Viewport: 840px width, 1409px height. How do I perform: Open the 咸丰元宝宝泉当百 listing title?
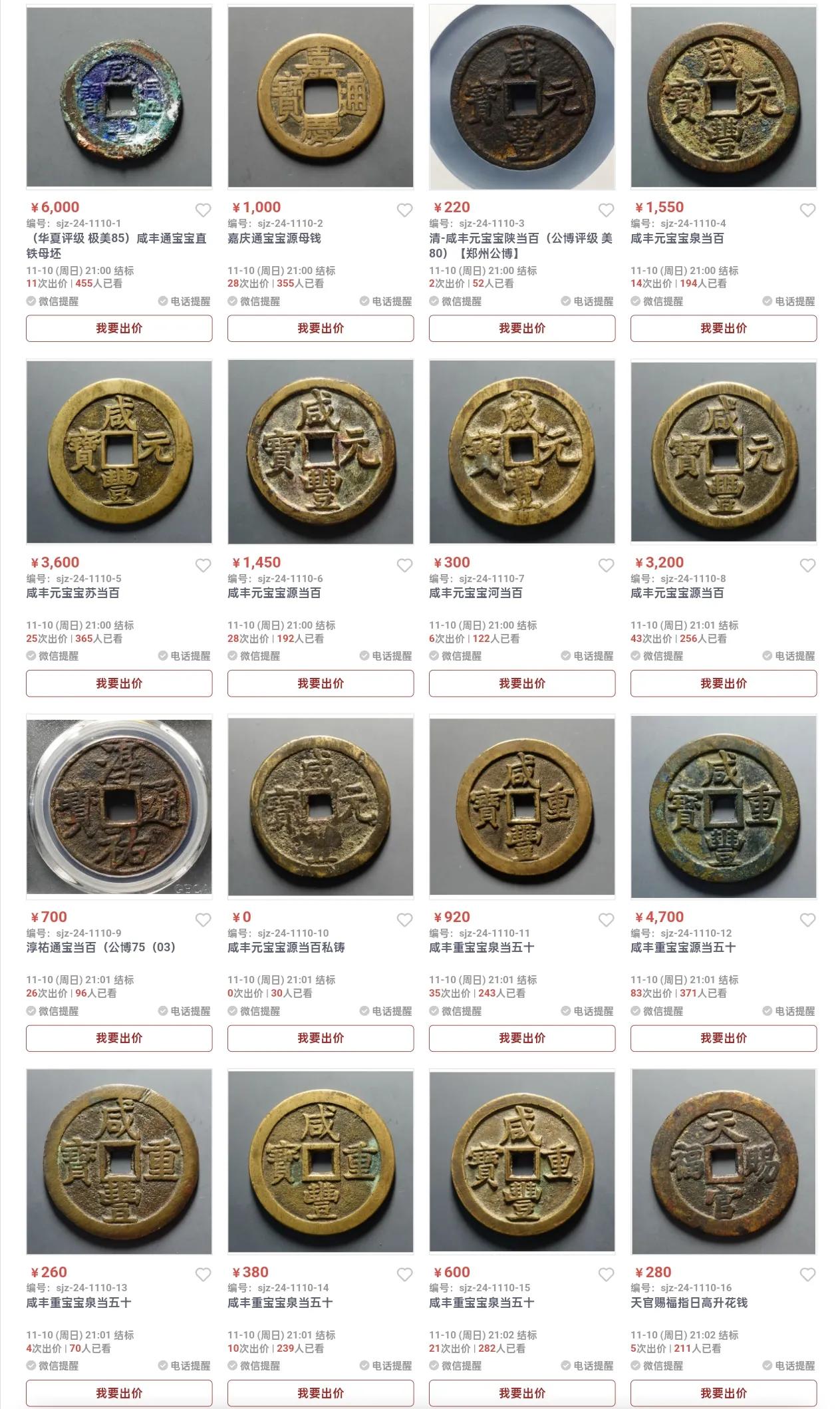677,238
